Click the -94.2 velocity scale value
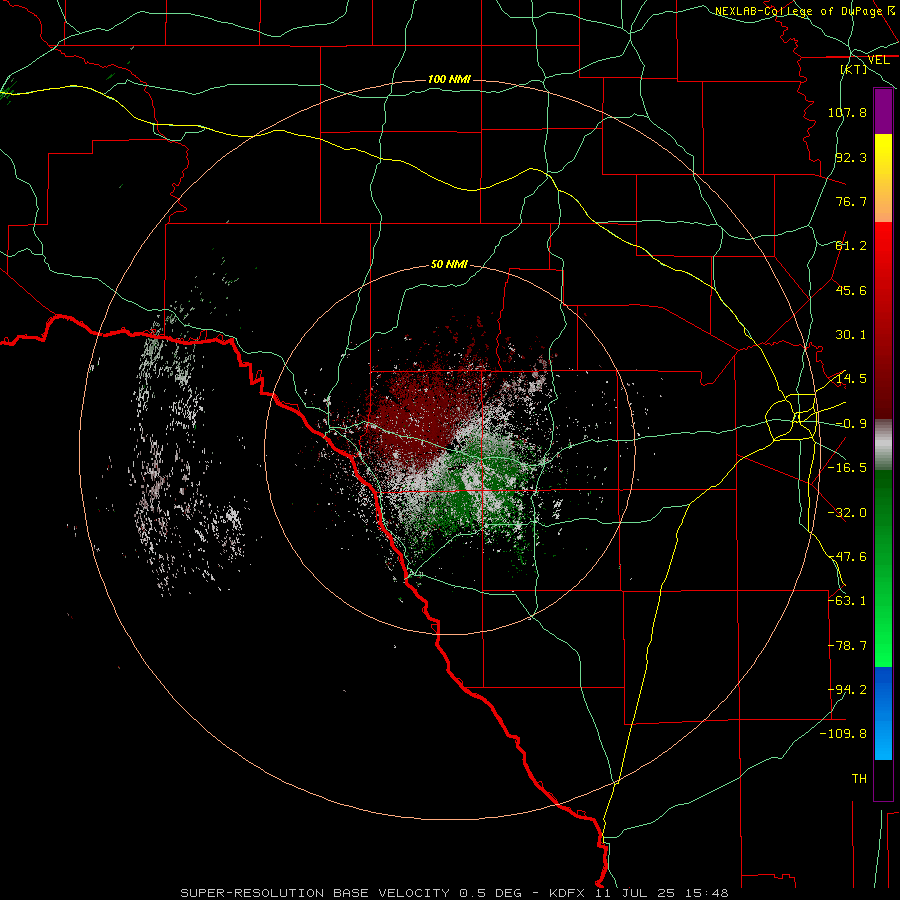900x900 pixels. point(847,690)
